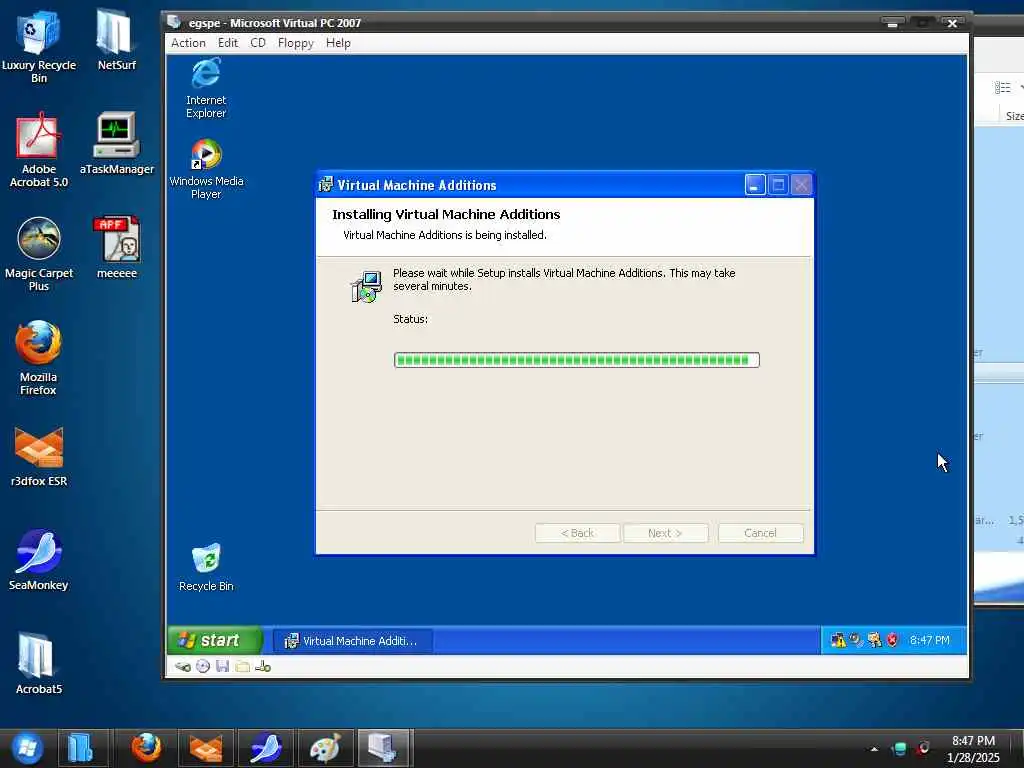Screen dimensions: 1024x768
Task: Open the NetSurf desktop shortcut
Action: [116, 40]
